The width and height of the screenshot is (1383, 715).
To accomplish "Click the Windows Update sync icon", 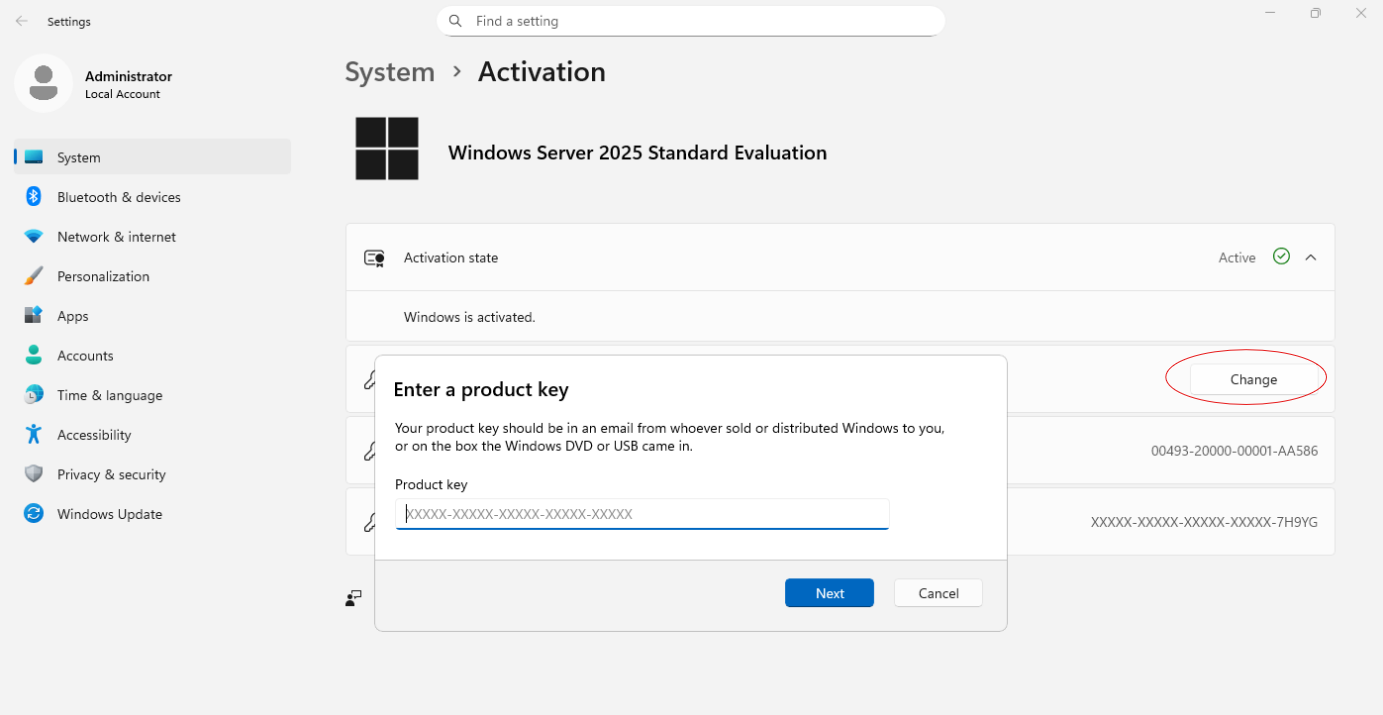I will click(34, 513).
